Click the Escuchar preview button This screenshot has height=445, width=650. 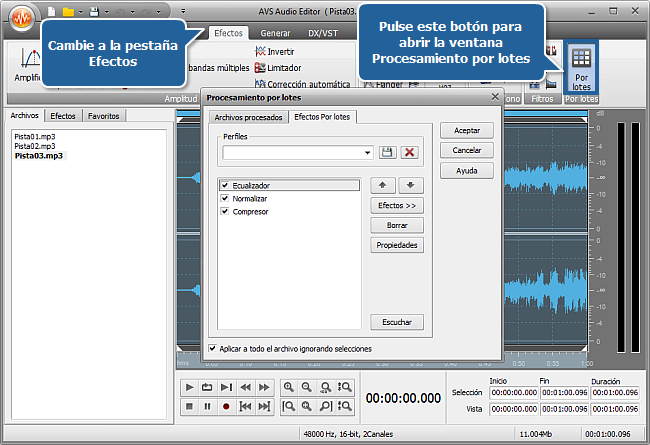click(397, 322)
